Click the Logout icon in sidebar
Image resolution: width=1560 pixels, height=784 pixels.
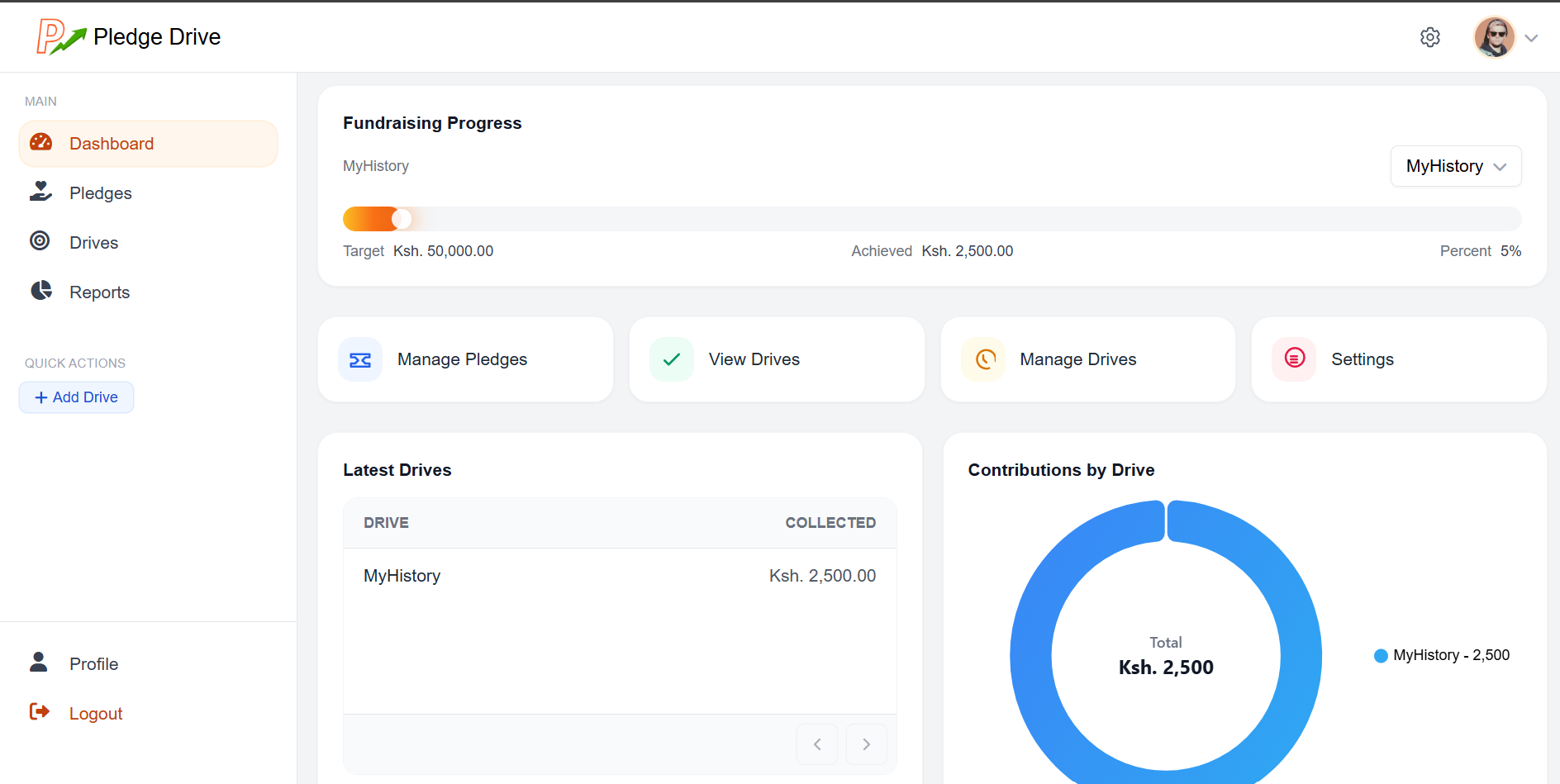click(x=40, y=712)
